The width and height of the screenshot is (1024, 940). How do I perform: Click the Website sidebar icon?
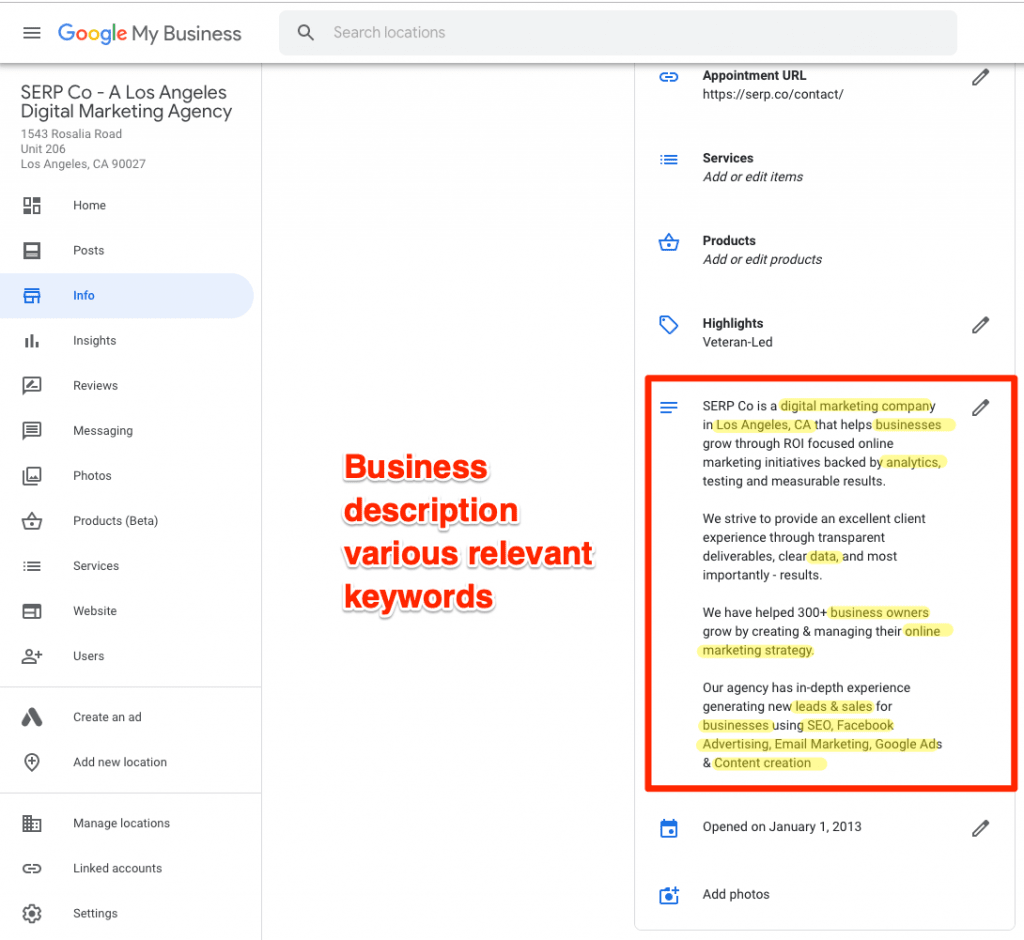click(x=32, y=611)
